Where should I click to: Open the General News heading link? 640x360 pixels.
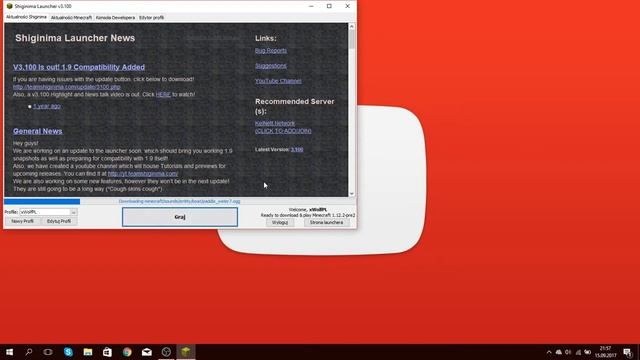click(x=38, y=131)
